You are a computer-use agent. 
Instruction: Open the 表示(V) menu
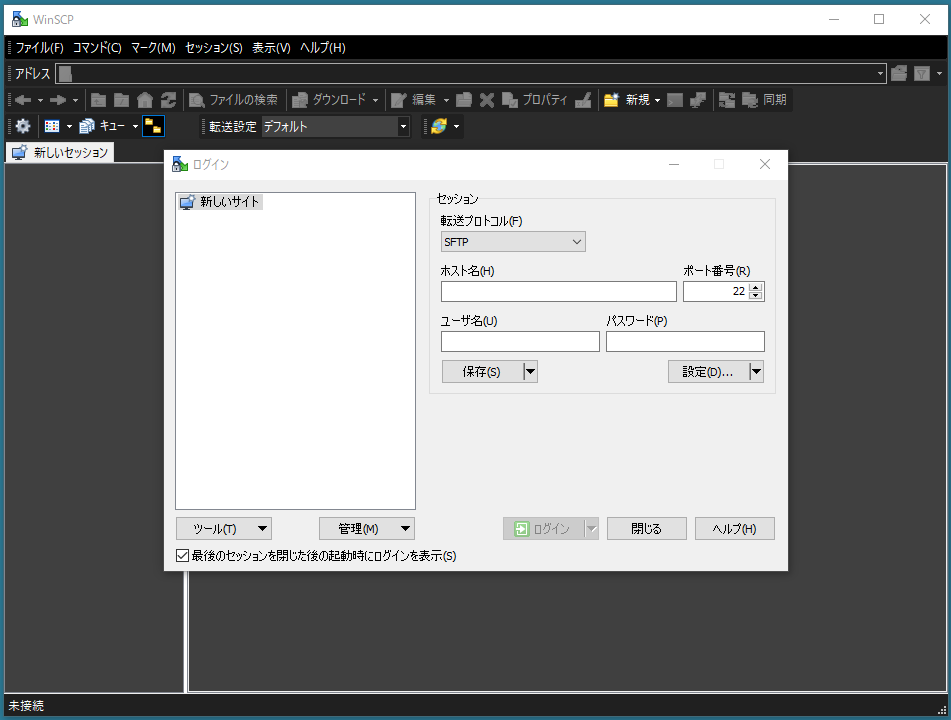coord(271,48)
